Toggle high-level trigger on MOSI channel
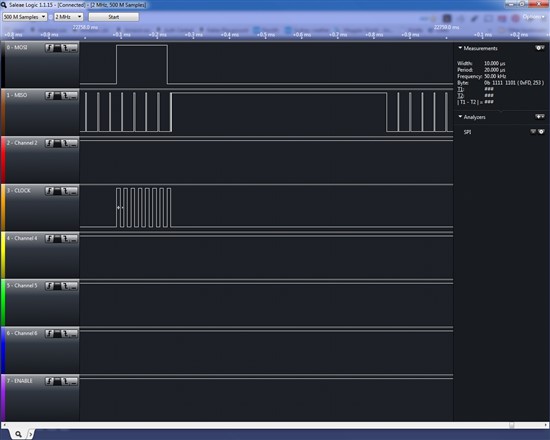Viewport: 550px width, 440px height. tap(57, 48)
